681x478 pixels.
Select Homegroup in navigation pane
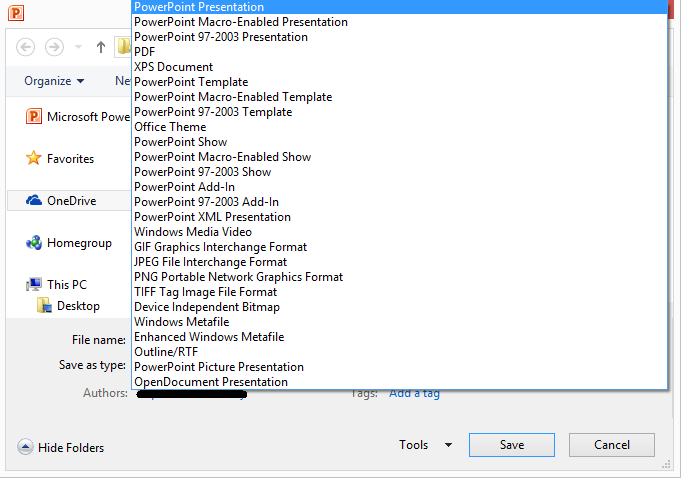pyautogui.click(x=79, y=242)
